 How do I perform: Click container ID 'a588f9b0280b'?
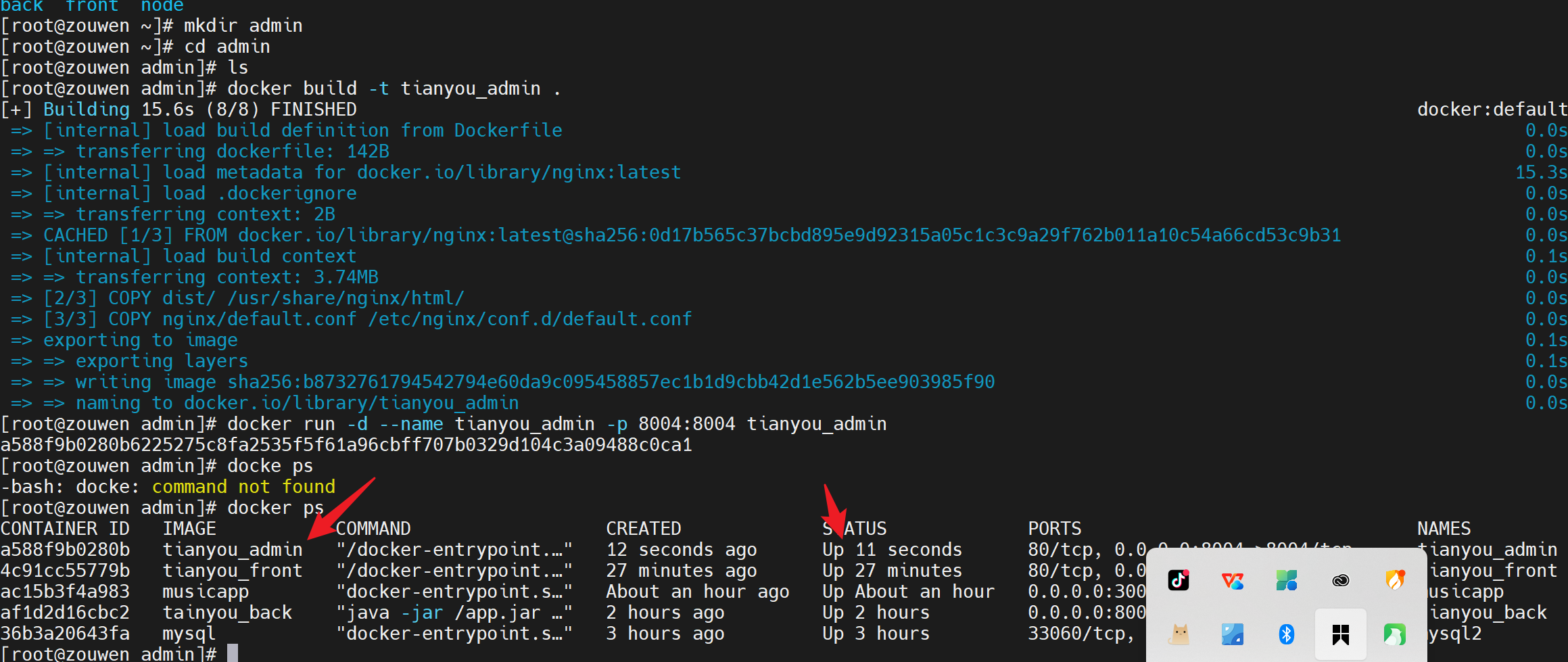pos(65,550)
